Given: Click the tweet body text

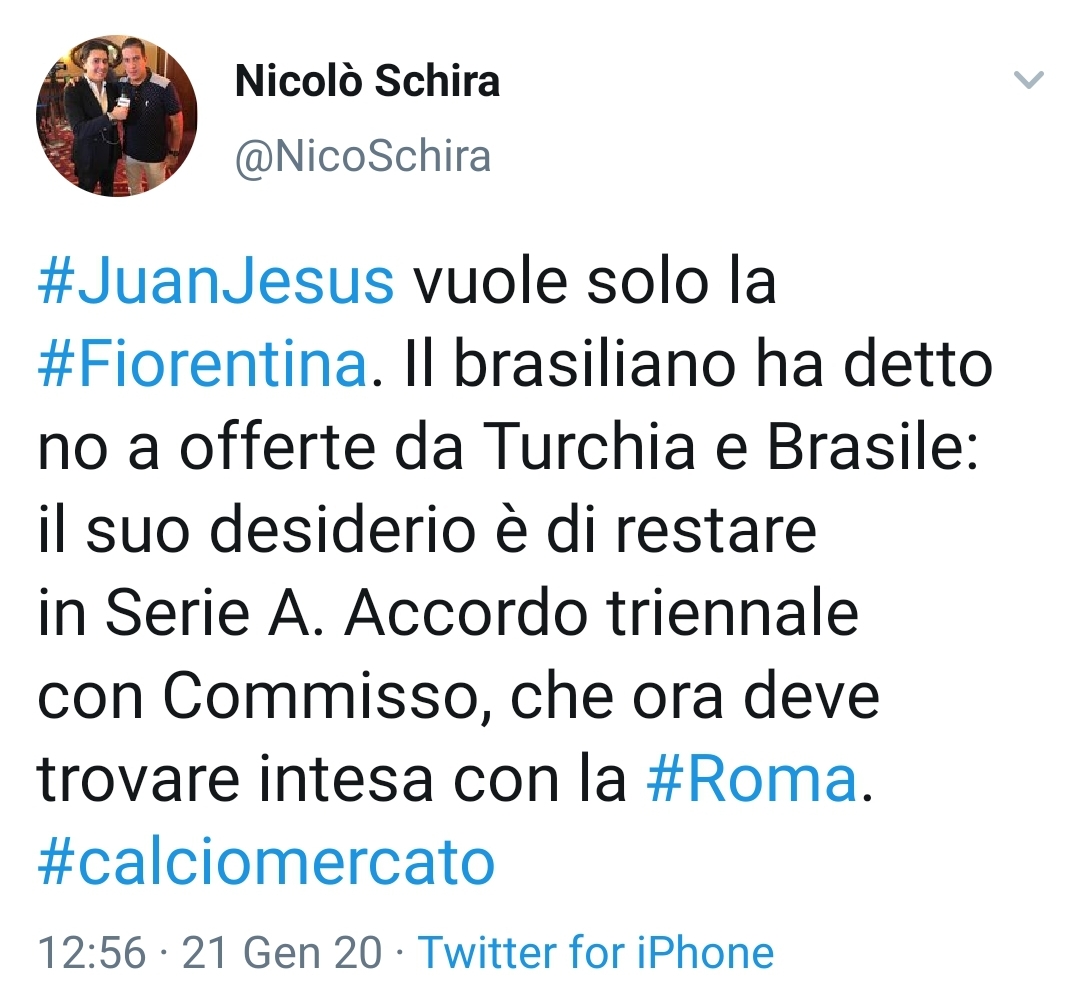Looking at the screenshot, I should [x=500, y=530].
